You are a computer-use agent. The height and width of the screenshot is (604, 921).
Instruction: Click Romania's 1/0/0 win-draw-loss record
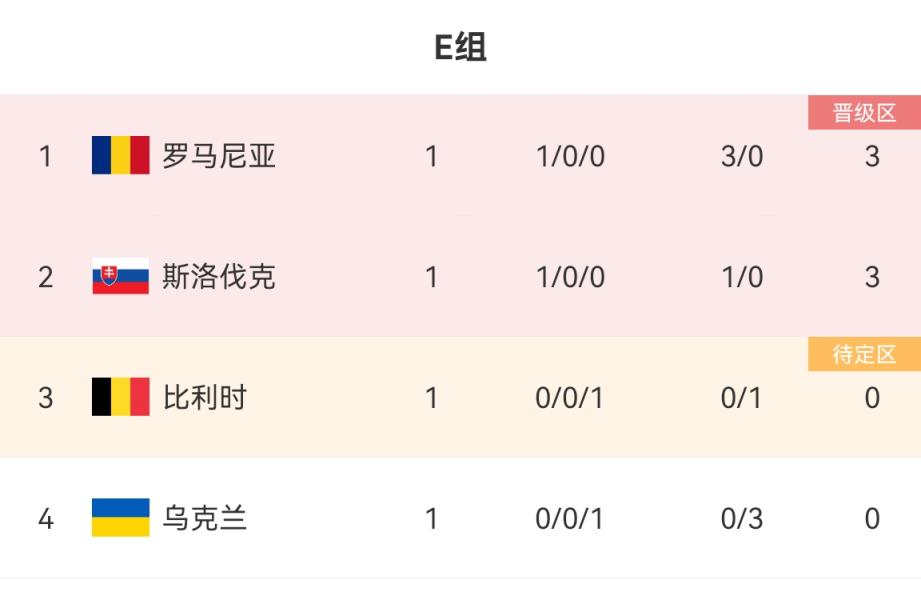(570, 156)
